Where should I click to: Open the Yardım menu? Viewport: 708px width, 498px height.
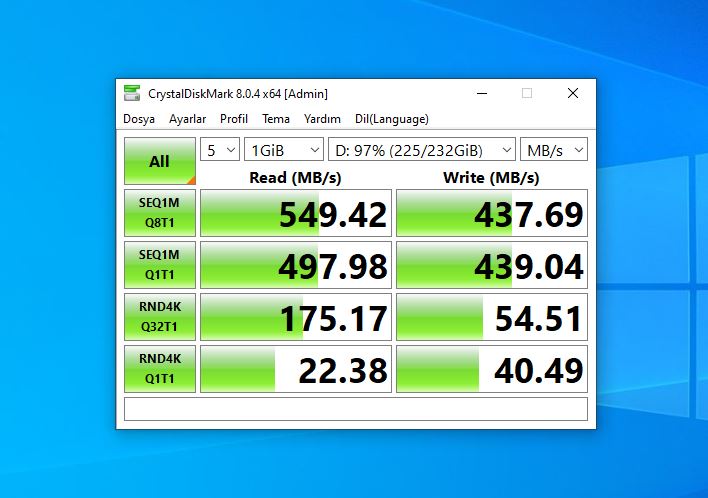(x=322, y=119)
